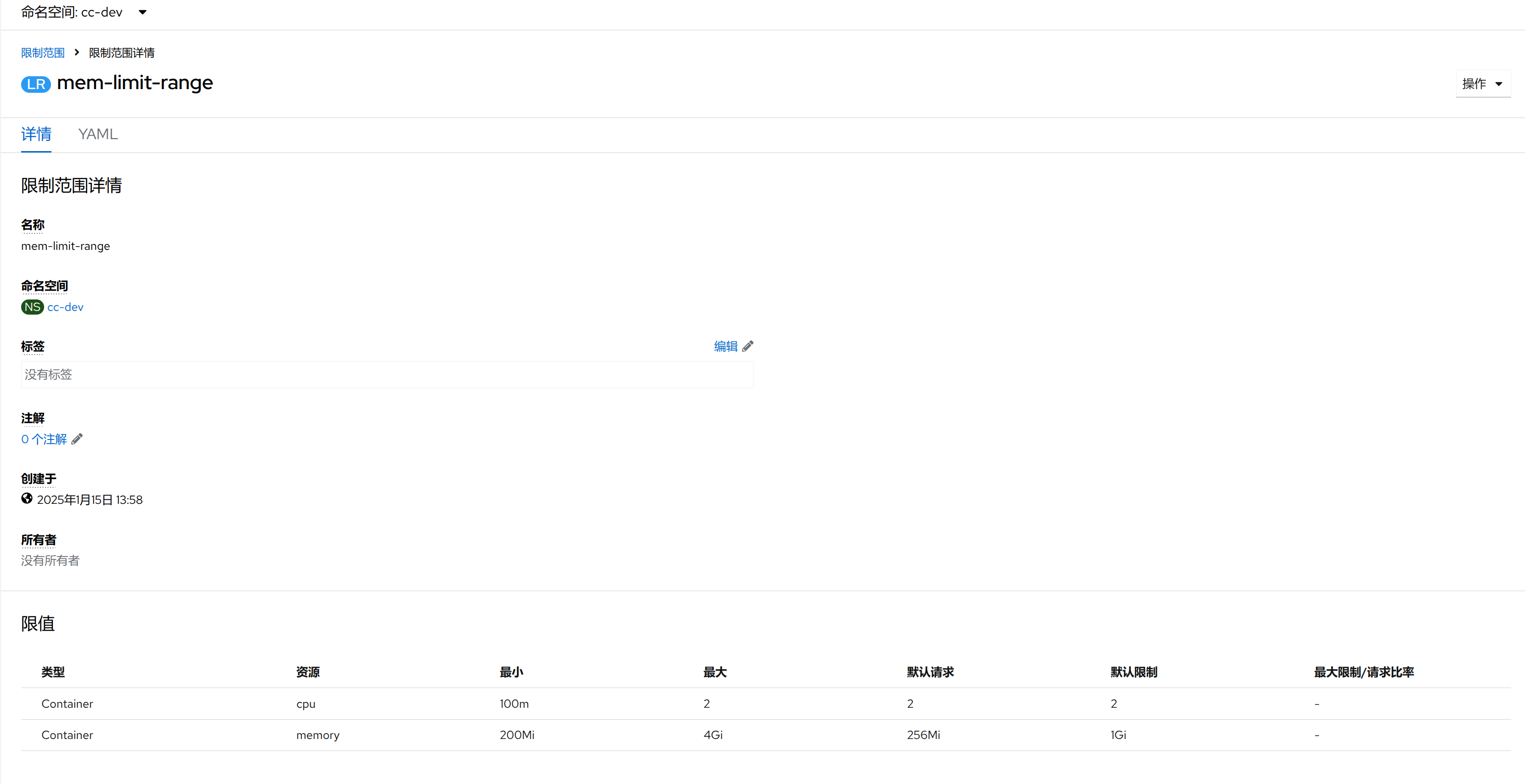This screenshot has width=1525, height=784.
Task: Click the green NS namespace badge
Action: click(32, 307)
